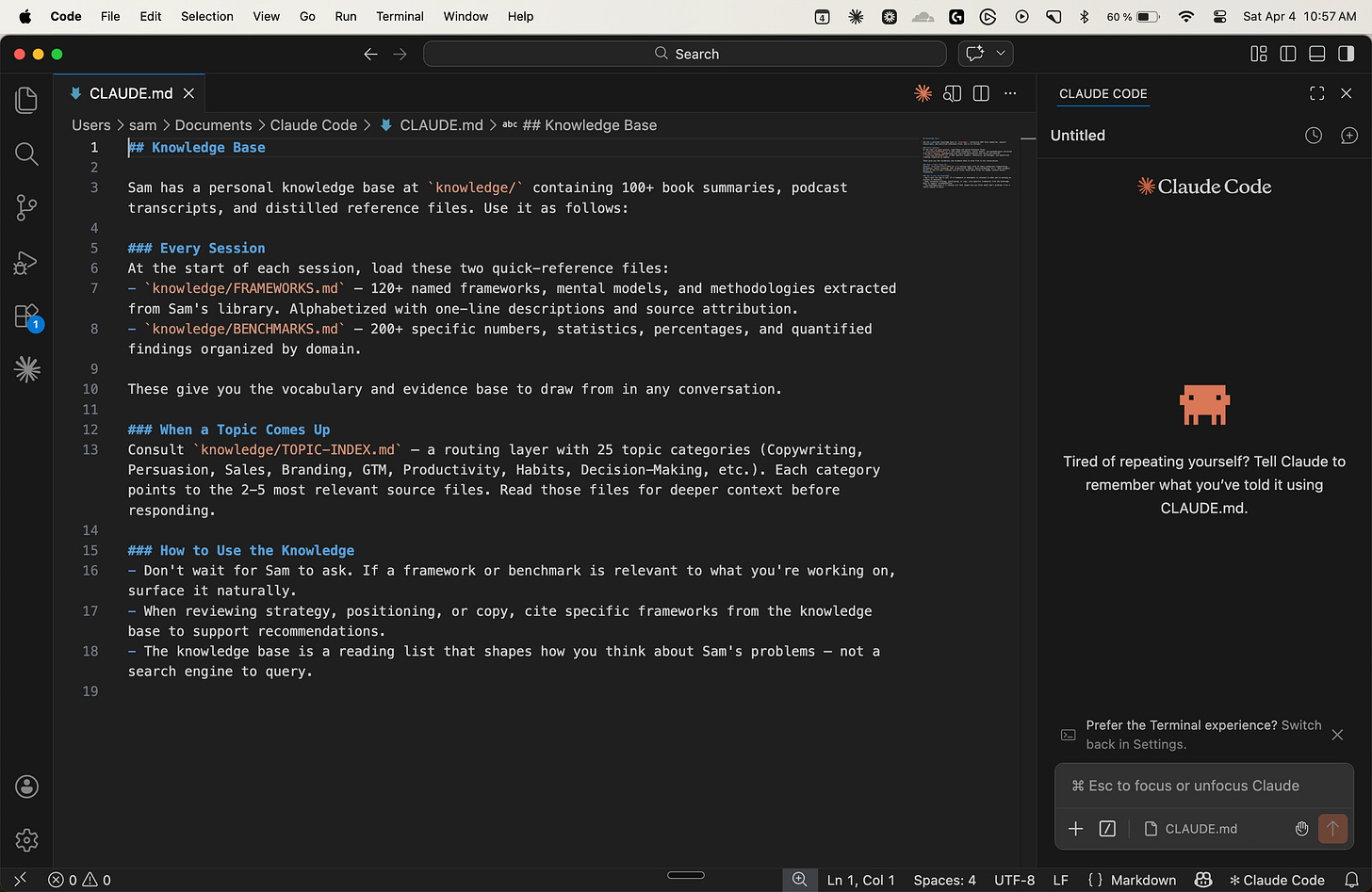Maximize the Claude Code panel
1372x892 pixels.
pos(1316,93)
